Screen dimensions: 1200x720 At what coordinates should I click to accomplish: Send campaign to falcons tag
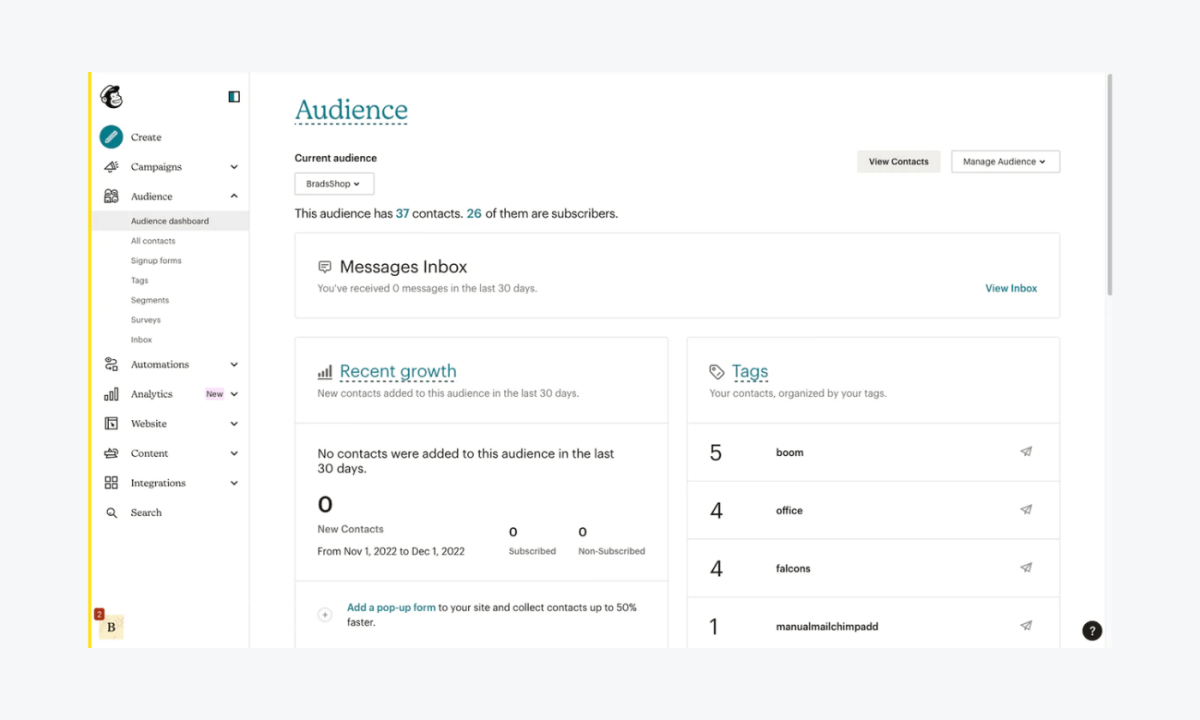pyautogui.click(x=1026, y=568)
